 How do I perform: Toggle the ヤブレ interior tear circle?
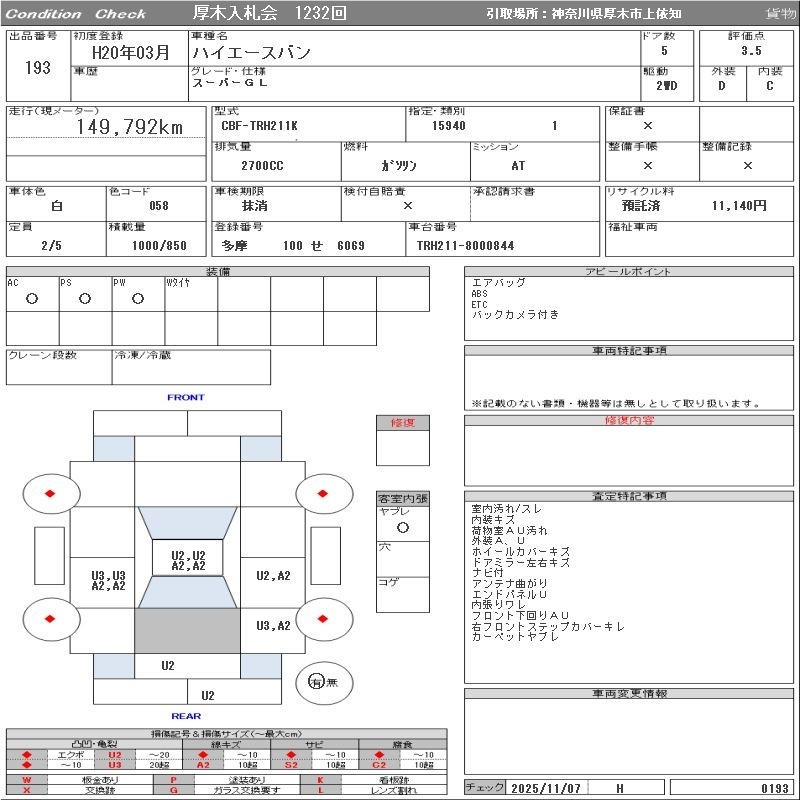click(x=402, y=526)
